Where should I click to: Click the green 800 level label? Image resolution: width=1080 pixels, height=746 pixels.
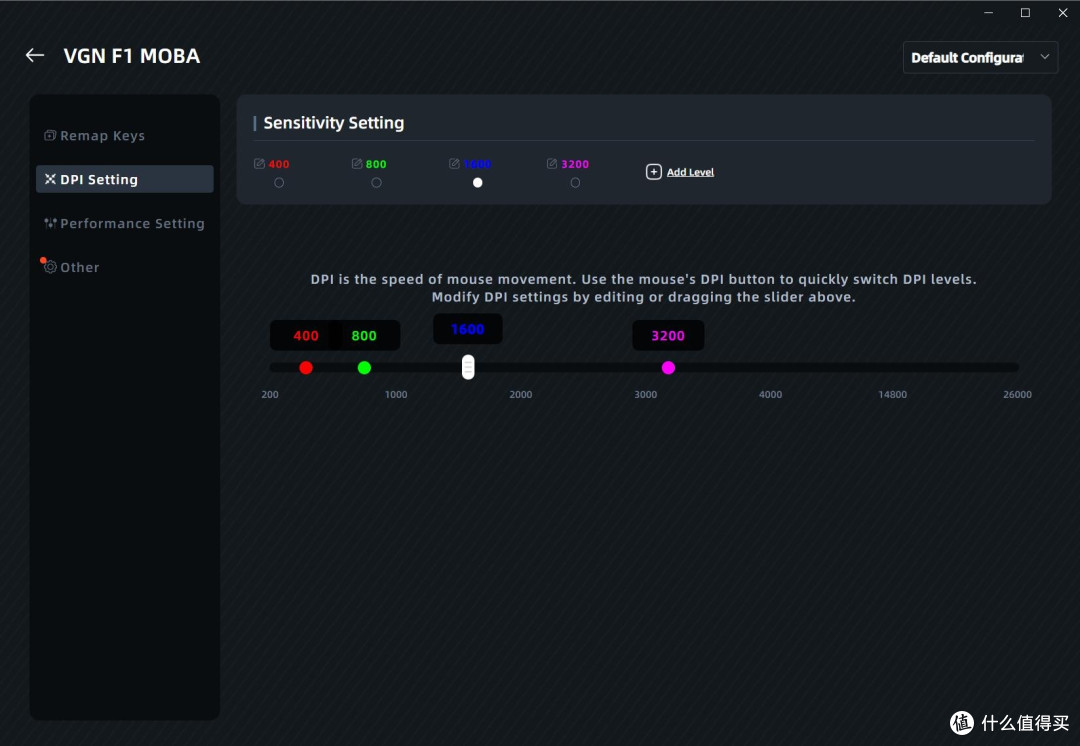(376, 164)
